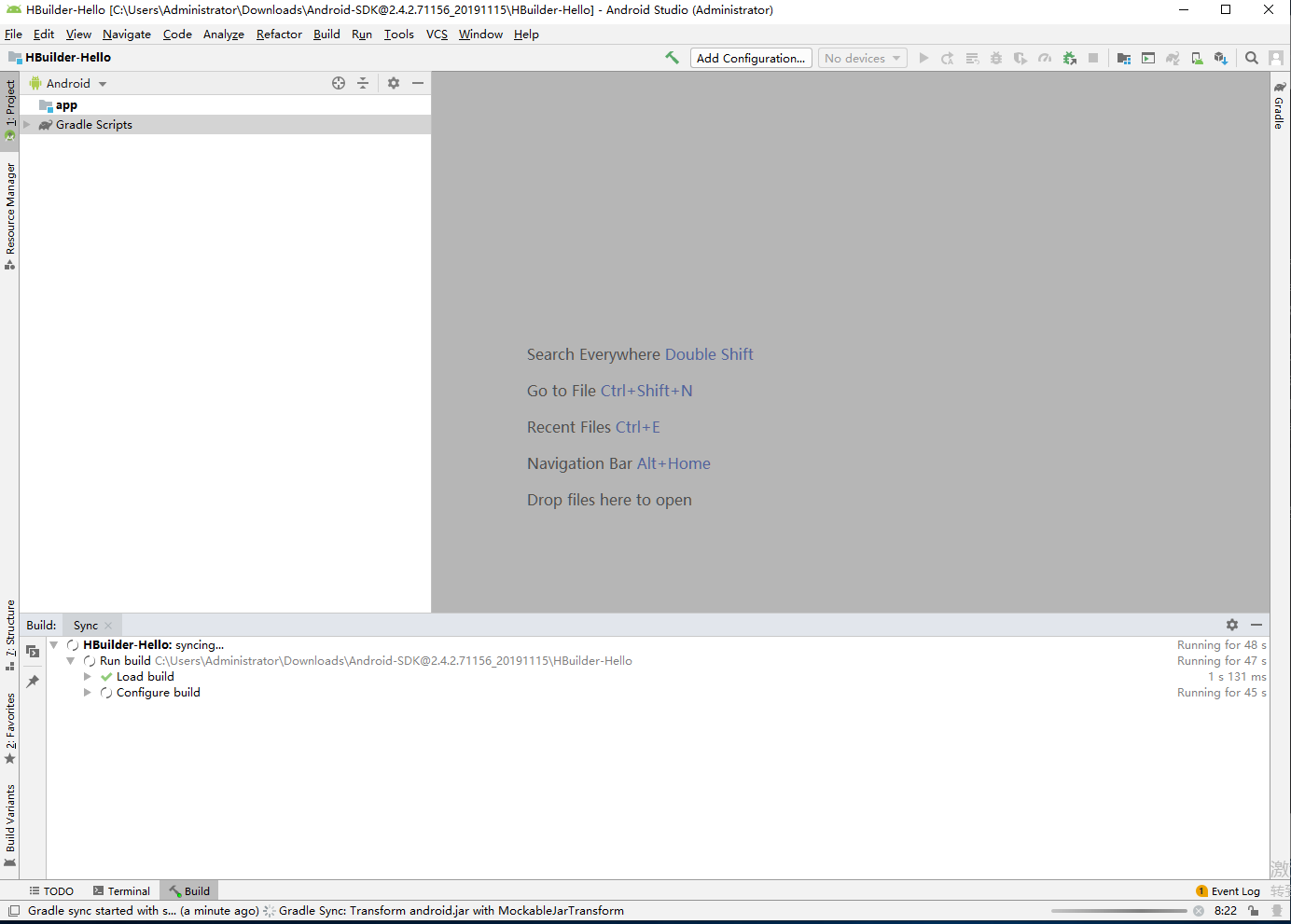Toggle the 7: Structure side panel
Screen dimensions: 1291x924
10,635
